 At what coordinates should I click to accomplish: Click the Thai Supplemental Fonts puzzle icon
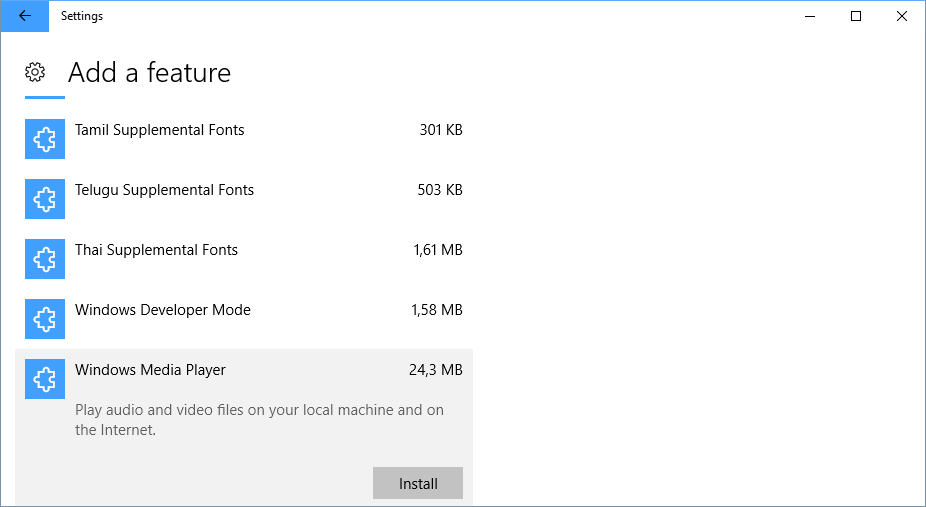pyautogui.click(x=45, y=259)
